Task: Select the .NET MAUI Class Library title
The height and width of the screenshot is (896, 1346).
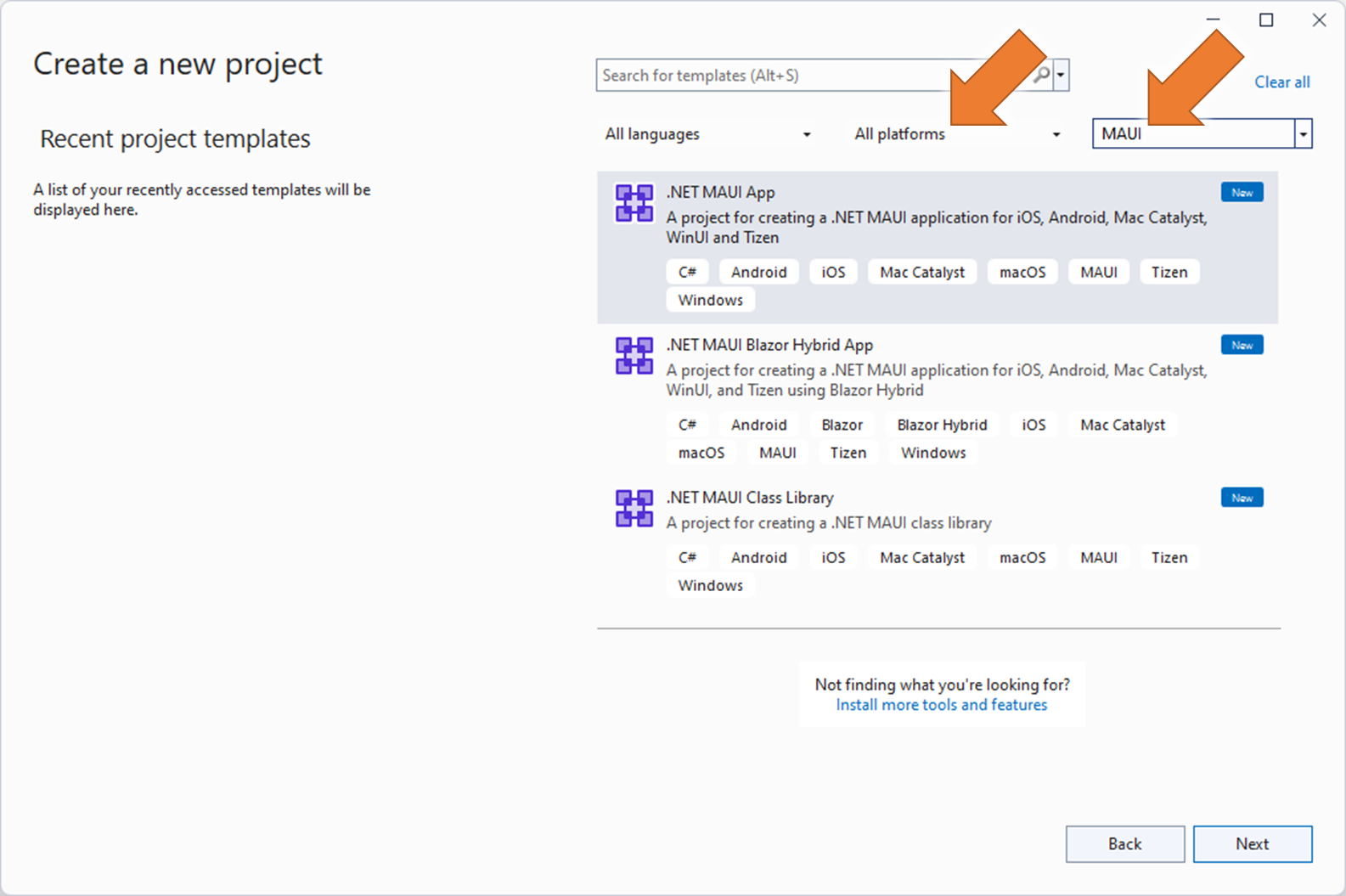Action: click(x=750, y=498)
